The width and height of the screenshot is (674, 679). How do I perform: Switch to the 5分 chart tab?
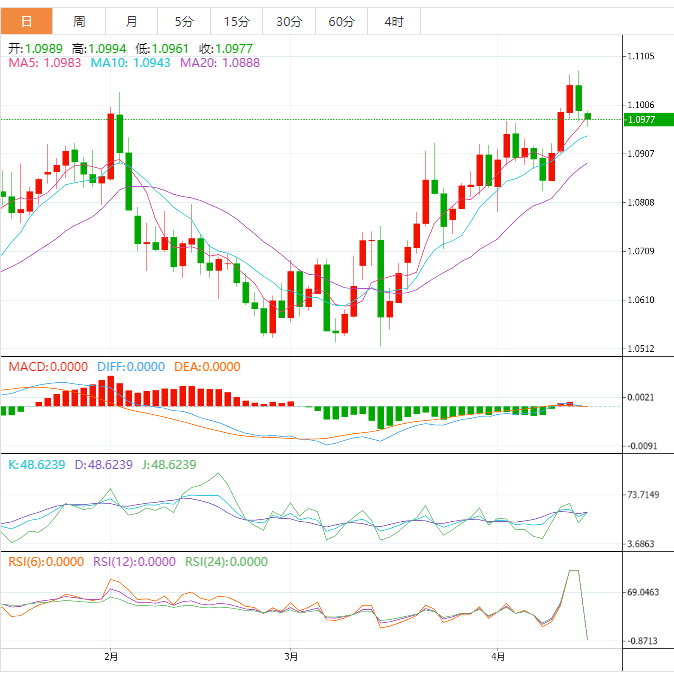pos(184,21)
